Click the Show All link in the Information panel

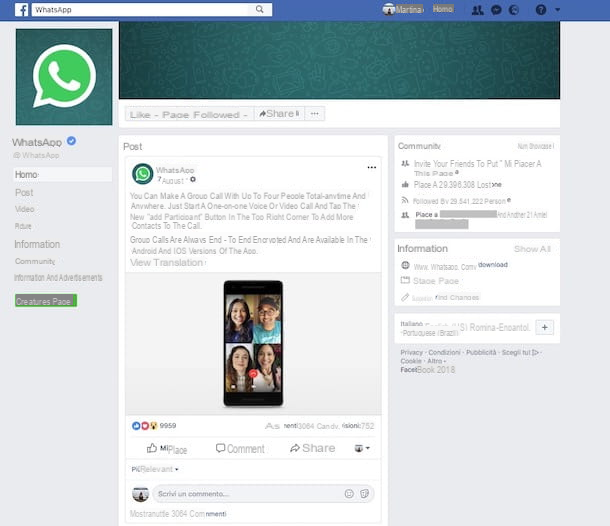tap(532, 249)
